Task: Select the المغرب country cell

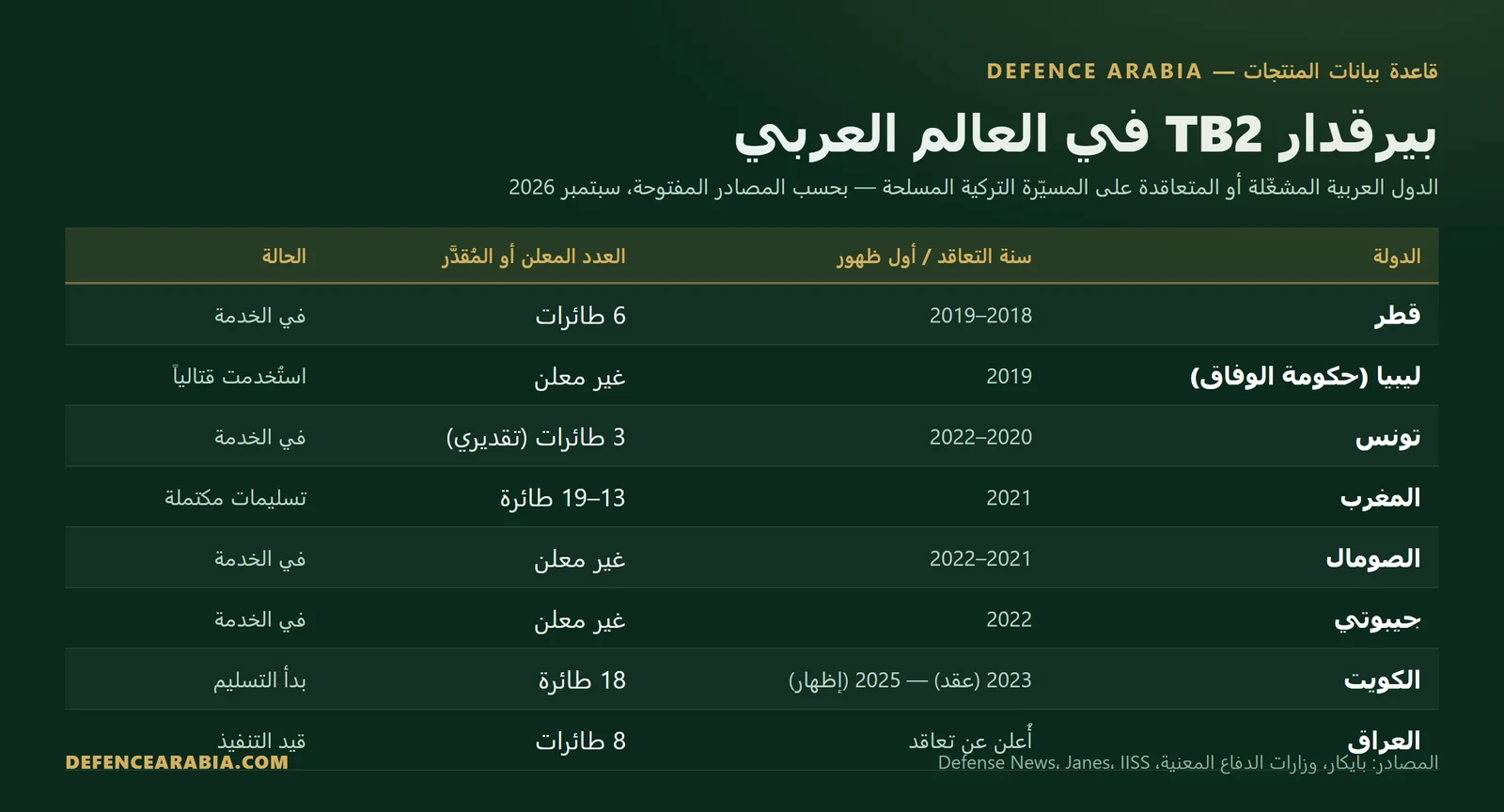Action: point(1380,498)
